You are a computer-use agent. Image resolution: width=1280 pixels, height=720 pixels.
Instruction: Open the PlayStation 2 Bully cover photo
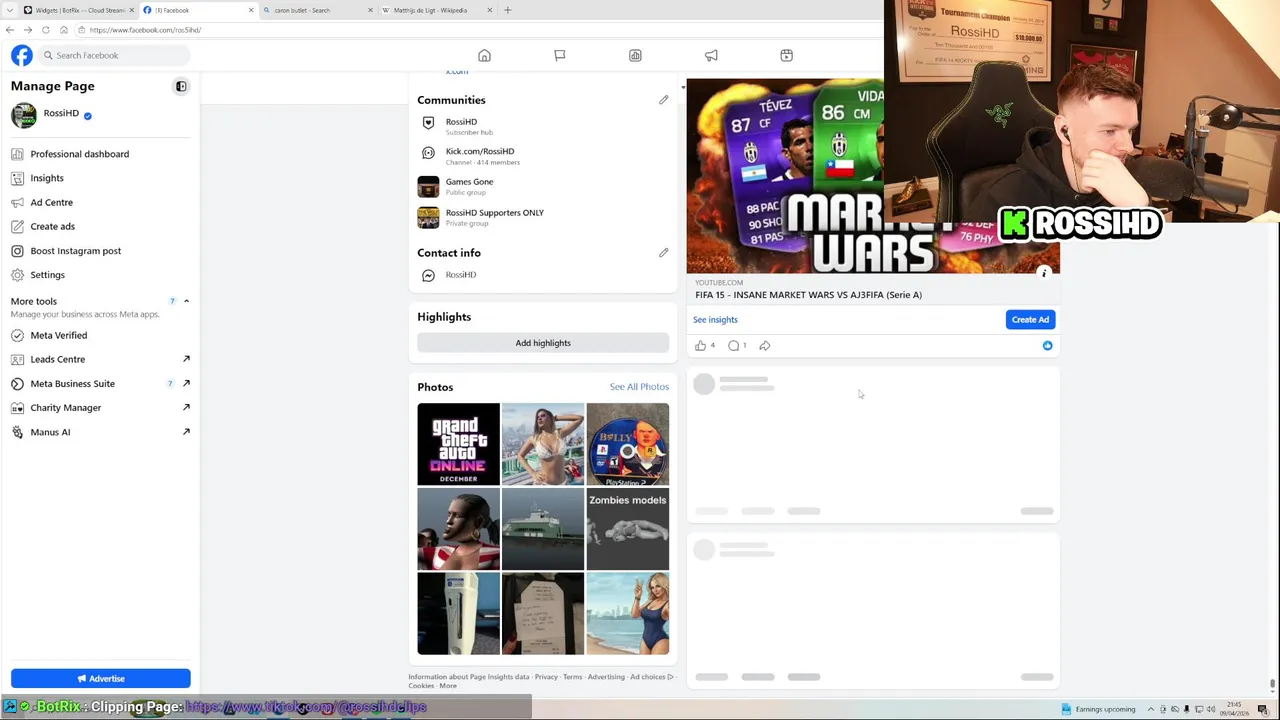(x=627, y=444)
